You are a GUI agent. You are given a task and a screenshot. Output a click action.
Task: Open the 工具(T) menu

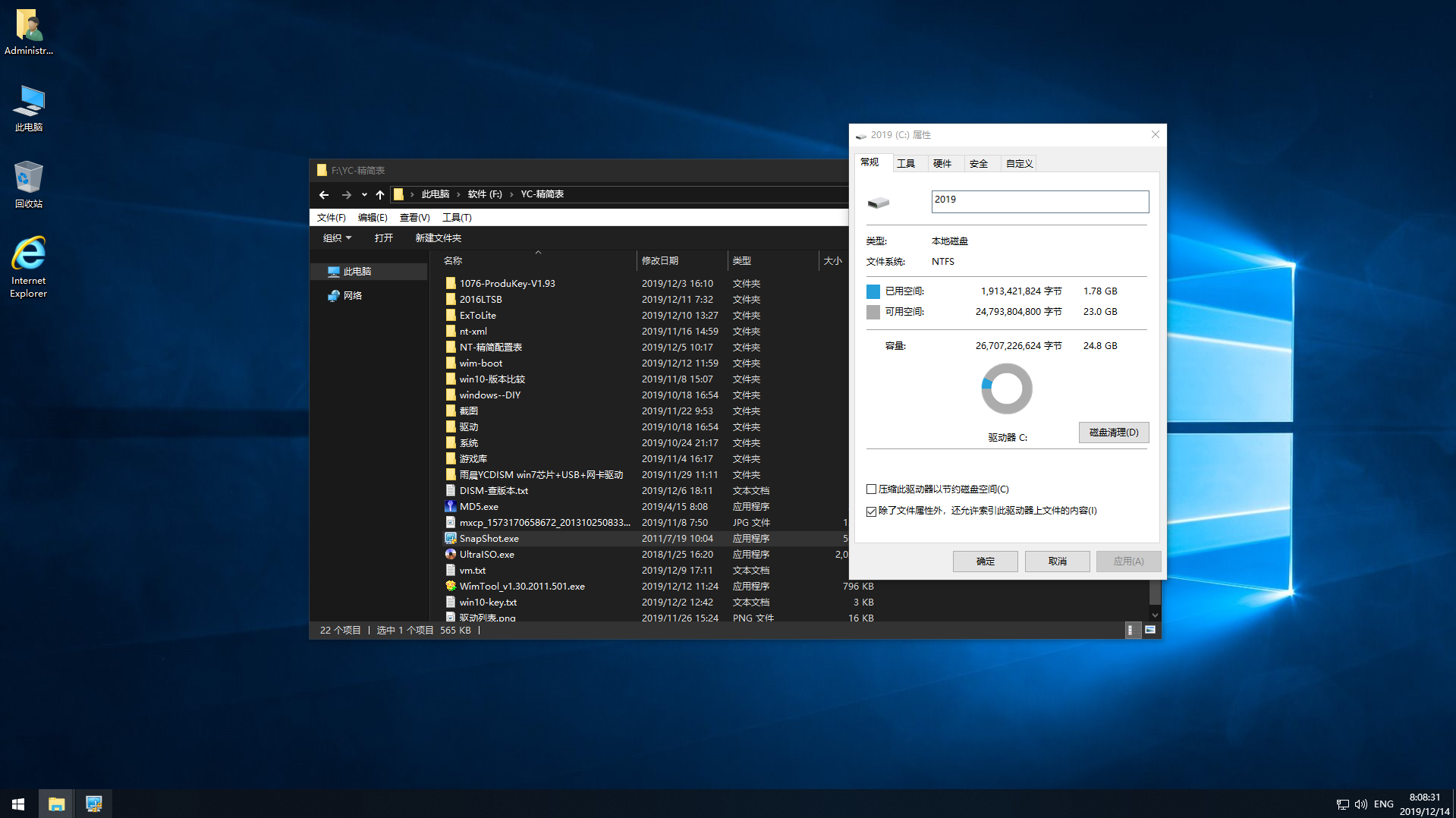(x=457, y=217)
